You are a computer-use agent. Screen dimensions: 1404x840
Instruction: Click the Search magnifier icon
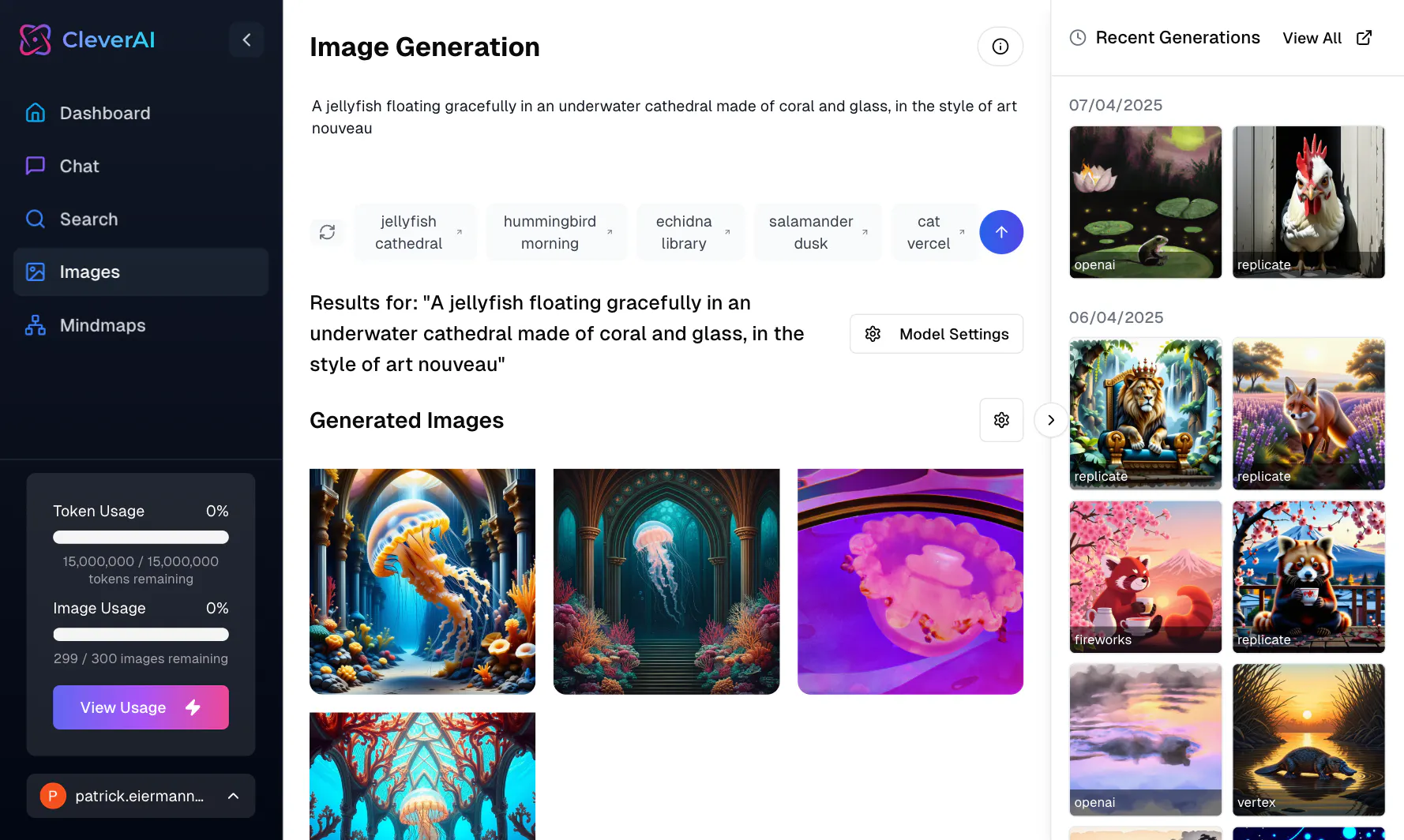tap(36, 219)
